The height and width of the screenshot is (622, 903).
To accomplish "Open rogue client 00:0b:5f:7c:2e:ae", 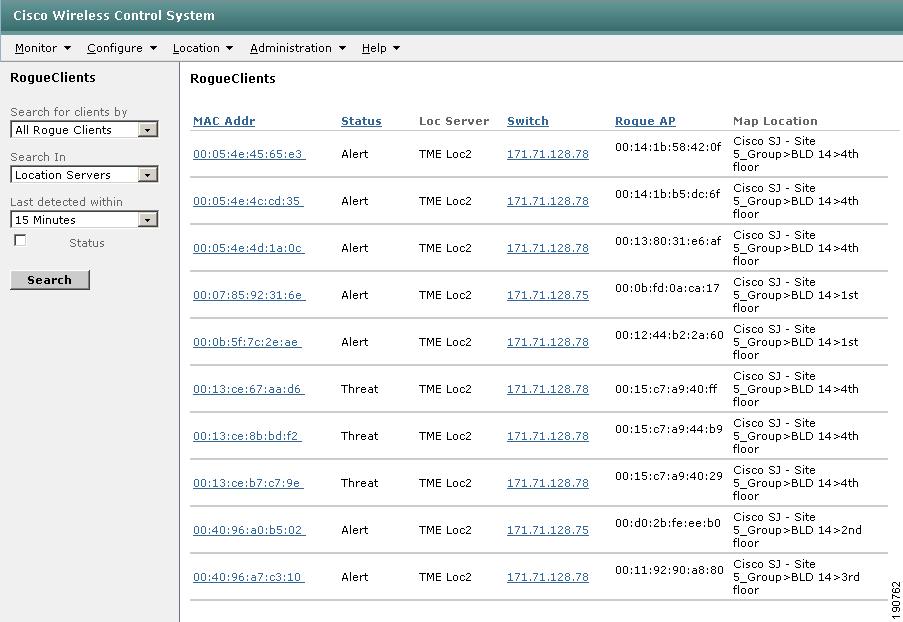I will 247,342.
